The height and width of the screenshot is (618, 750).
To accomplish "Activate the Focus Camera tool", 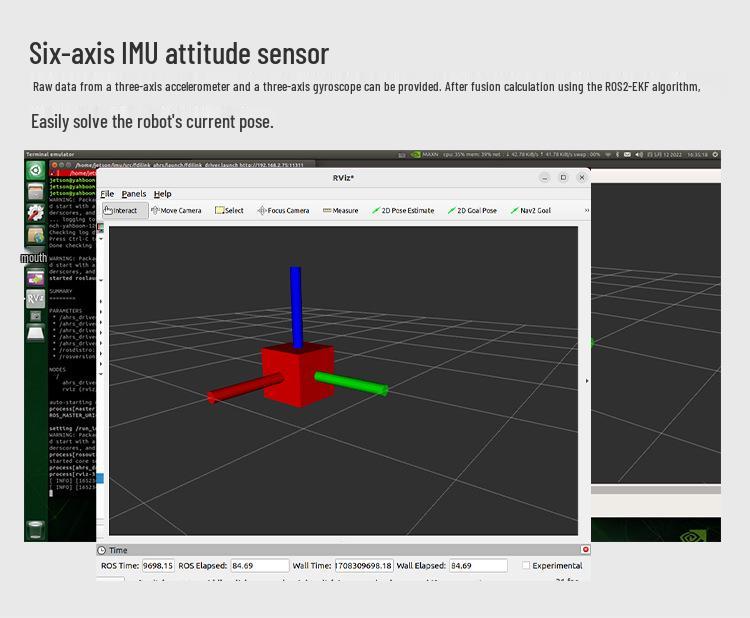I will click(283, 210).
